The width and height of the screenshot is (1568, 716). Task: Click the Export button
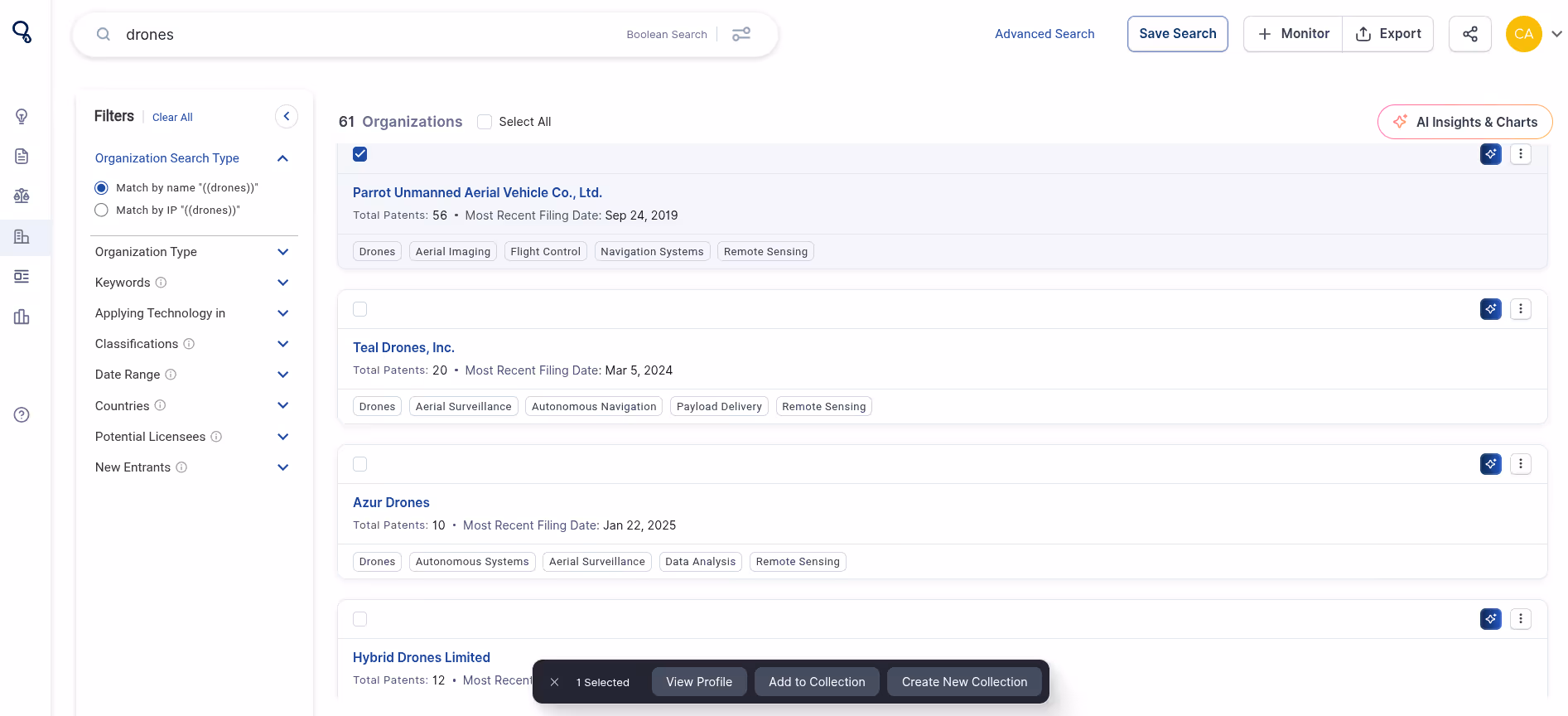(x=1388, y=34)
